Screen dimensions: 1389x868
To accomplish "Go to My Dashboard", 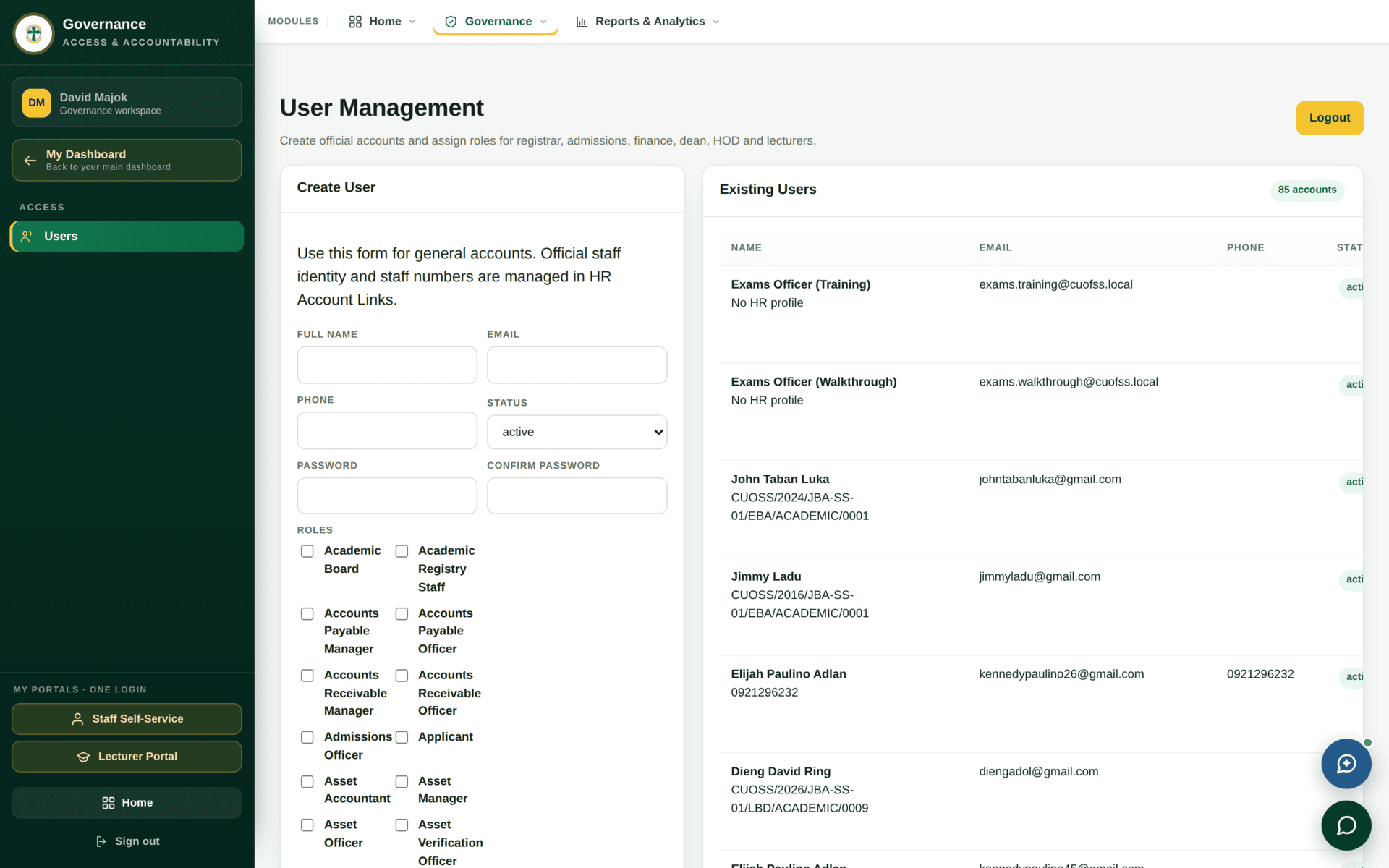I will pyautogui.click(x=127, y=160).
